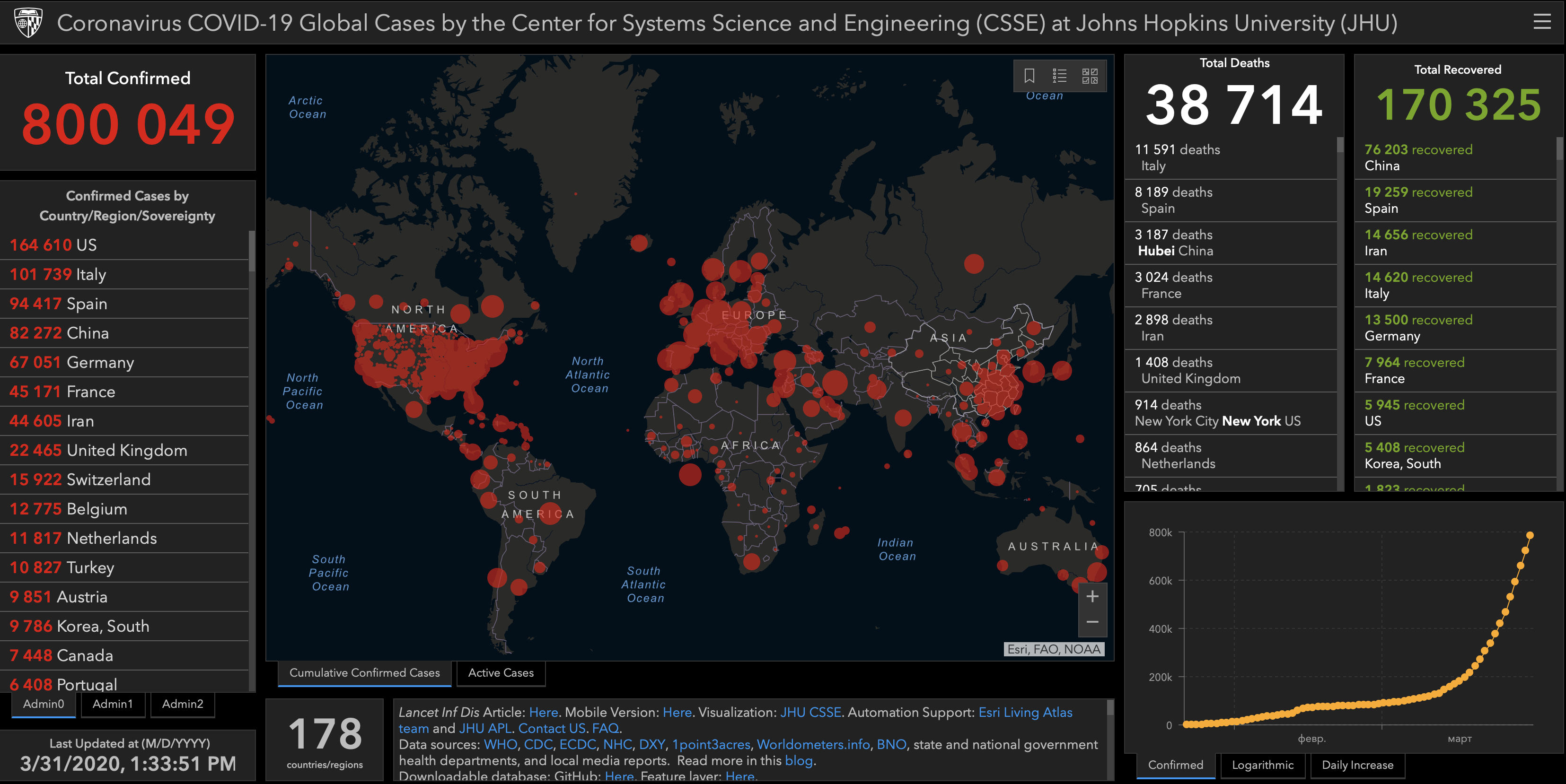Select the 15 922 Switzerland row
Viewport: 1566px width, 784px height.
tap(124, 479)
